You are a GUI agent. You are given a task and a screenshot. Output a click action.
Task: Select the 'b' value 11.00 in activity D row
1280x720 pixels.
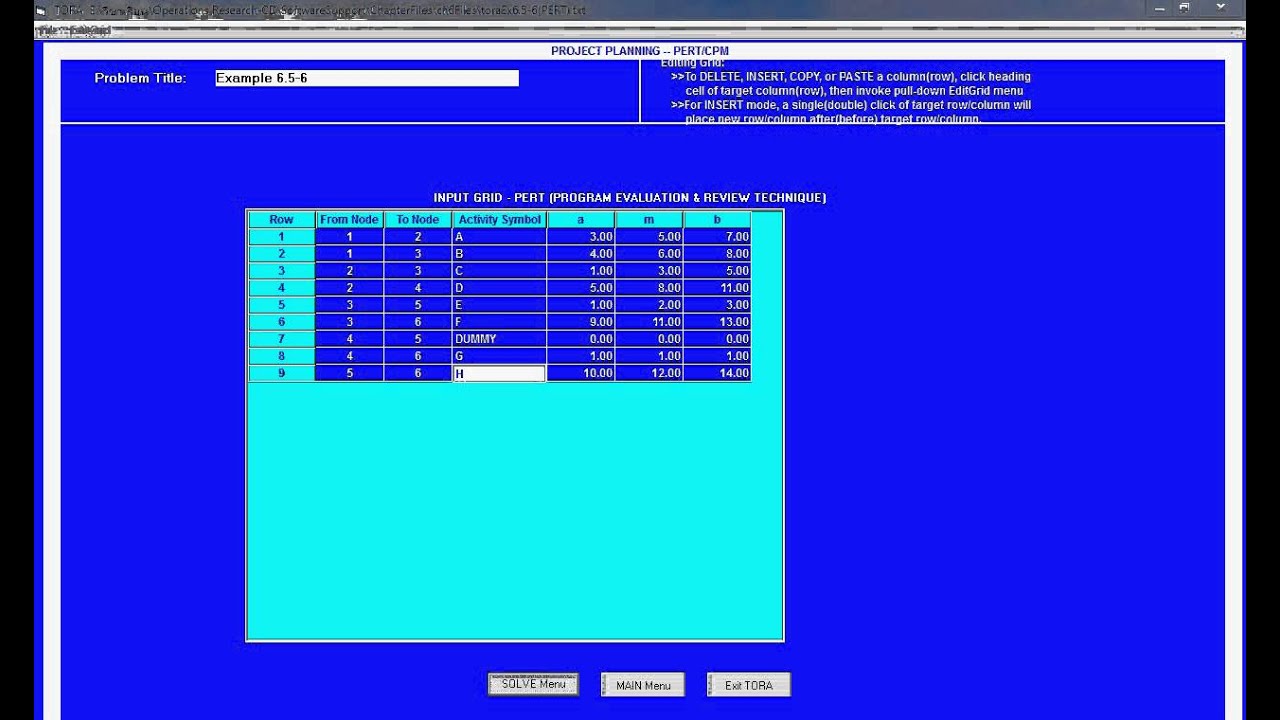pos(717,288)
